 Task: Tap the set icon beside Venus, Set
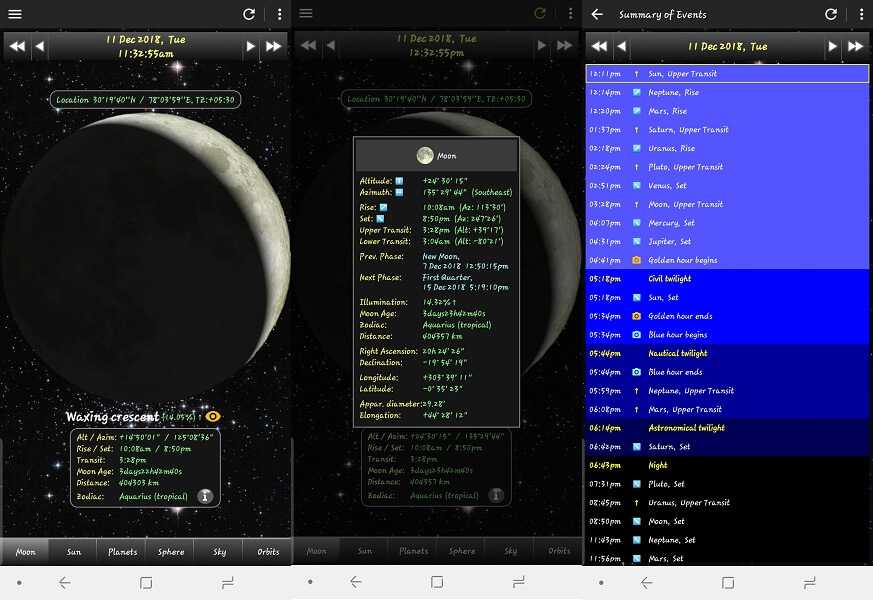636,185
